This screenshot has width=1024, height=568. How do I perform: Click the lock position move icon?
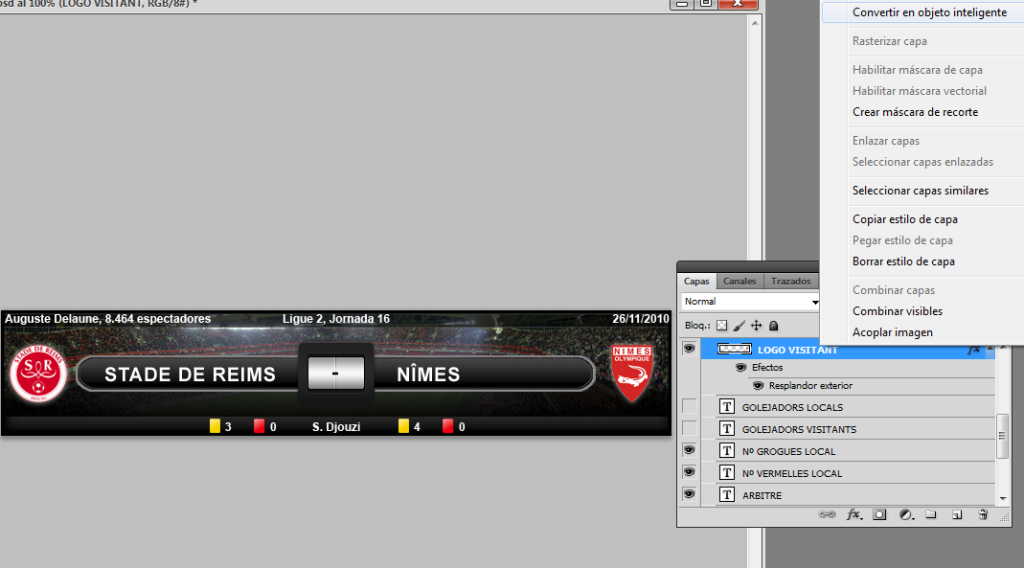756,325
